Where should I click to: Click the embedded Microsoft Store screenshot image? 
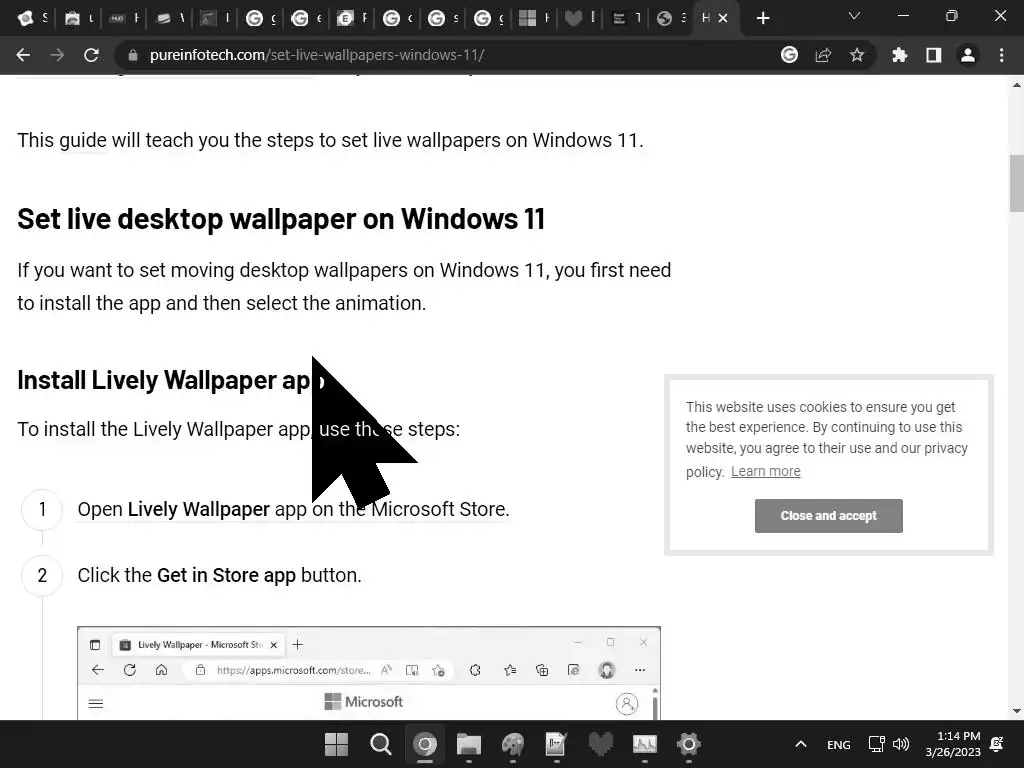click(x=369, y=673)
